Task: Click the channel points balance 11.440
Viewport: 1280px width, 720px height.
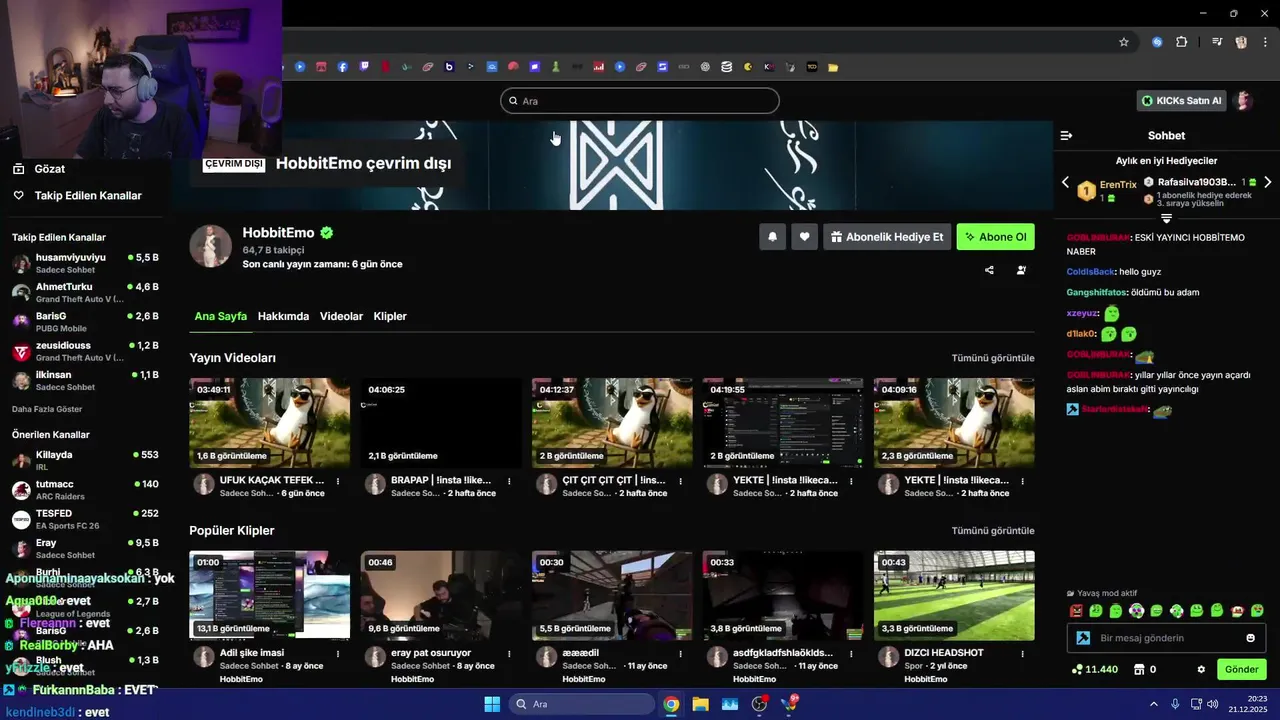Action: pyautogui.click(x=1095, y=669)
